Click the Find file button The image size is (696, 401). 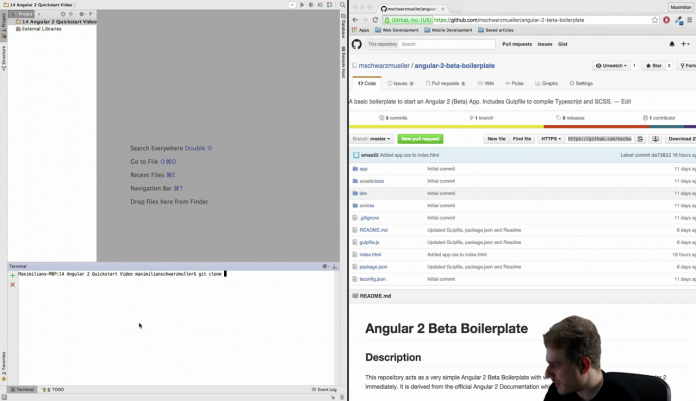pos(522,139)
